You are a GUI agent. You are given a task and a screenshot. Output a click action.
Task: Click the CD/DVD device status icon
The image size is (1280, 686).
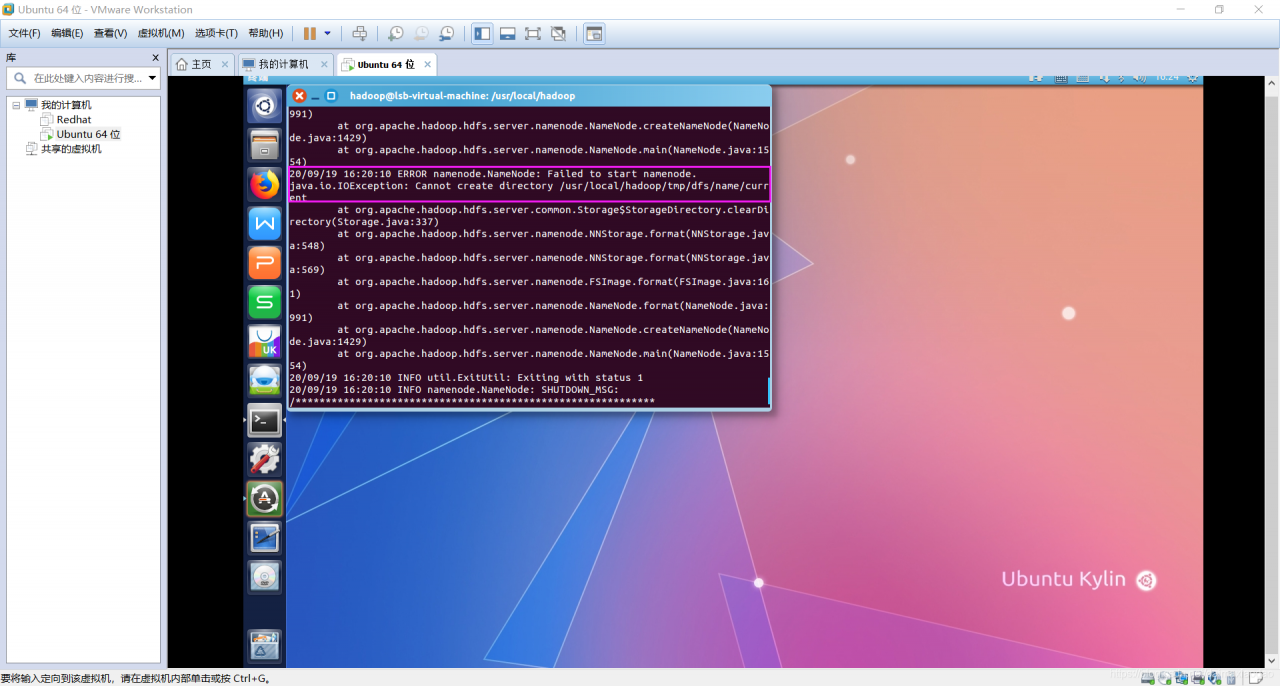click(x=1165, y=677)
